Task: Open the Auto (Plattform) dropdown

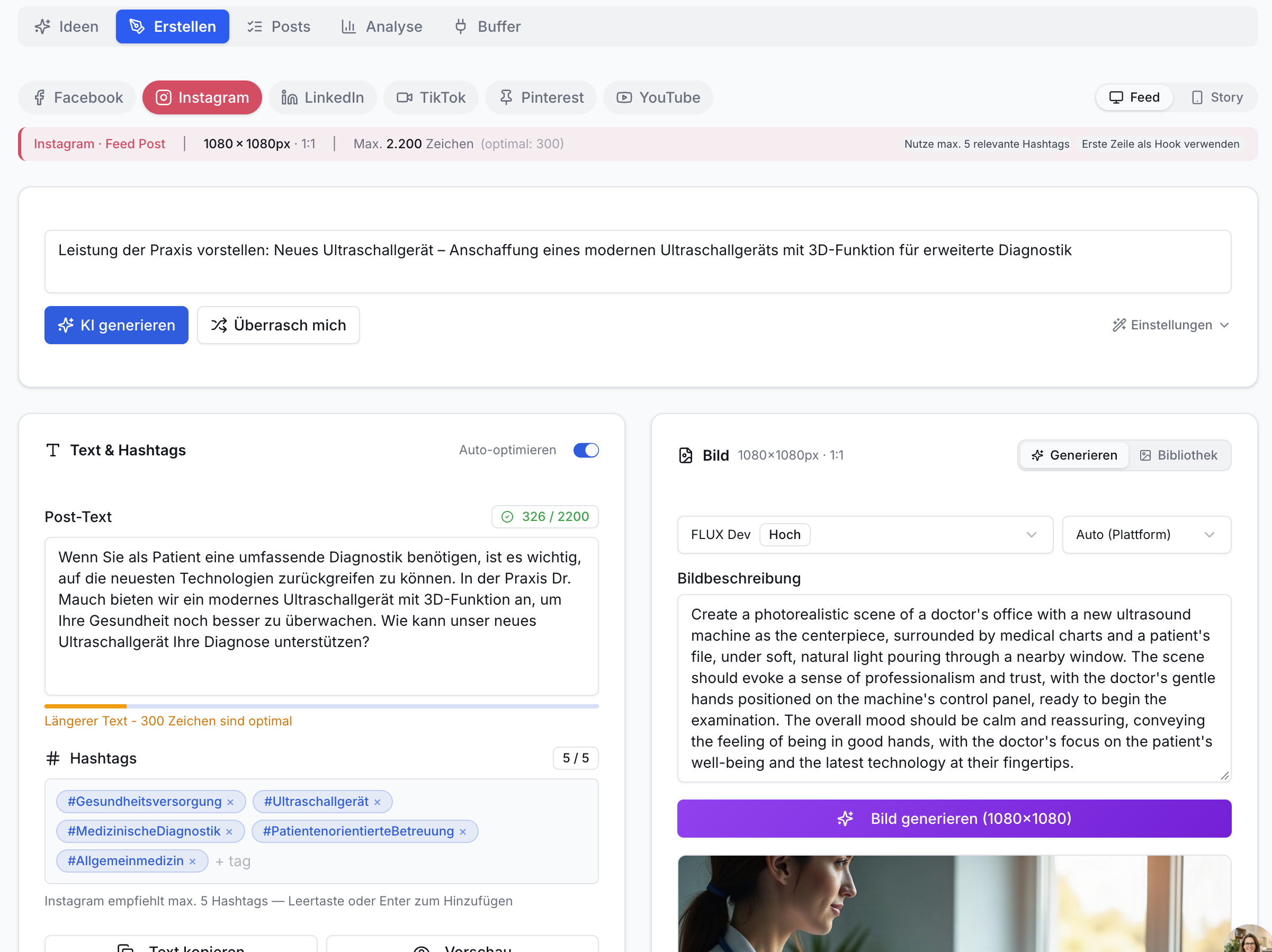Action: tap(1146, 535)
